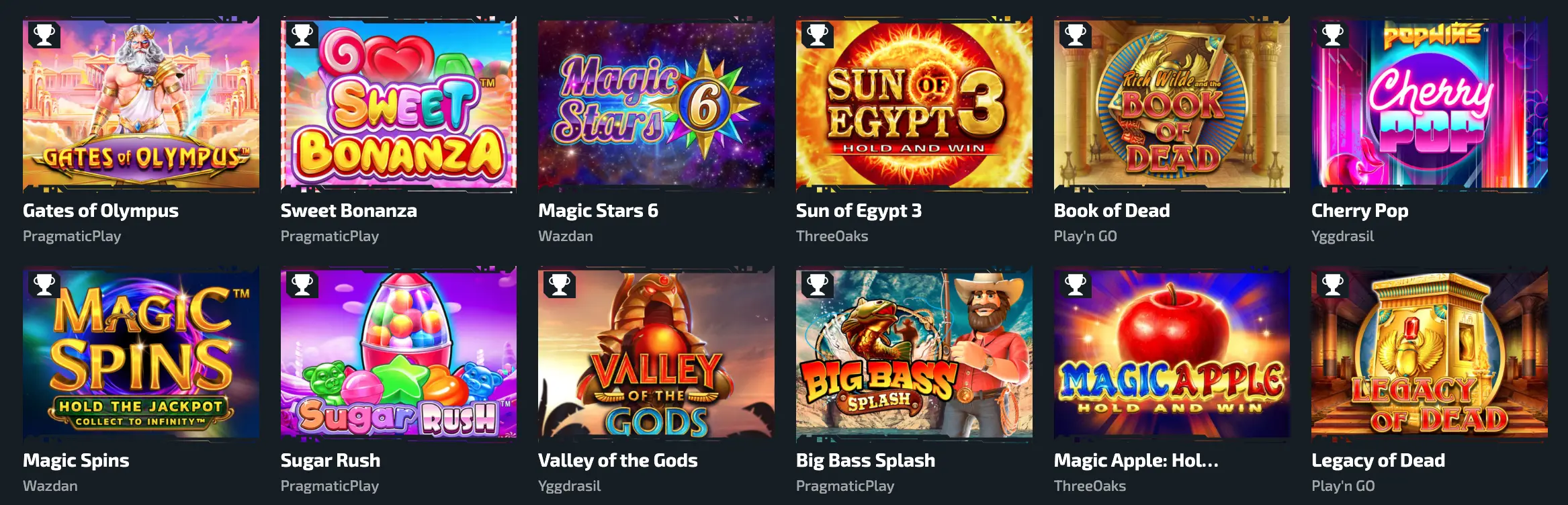Viewport: 1568px width, 505px height.
Task: Click the trophy icon on Gates of Olympus
Action: coord(44,34)
